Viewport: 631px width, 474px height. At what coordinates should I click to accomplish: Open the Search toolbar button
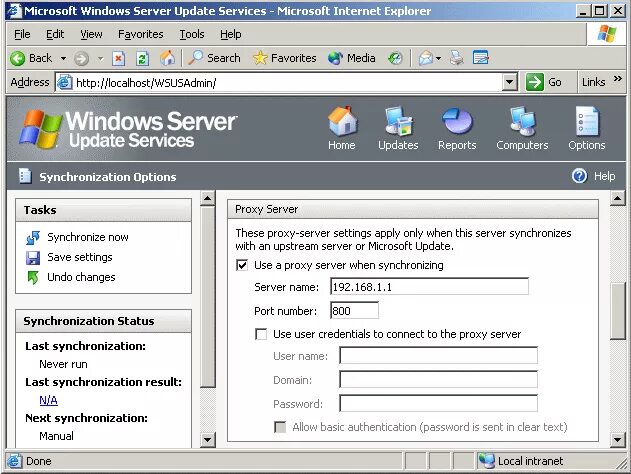point(215,58)
